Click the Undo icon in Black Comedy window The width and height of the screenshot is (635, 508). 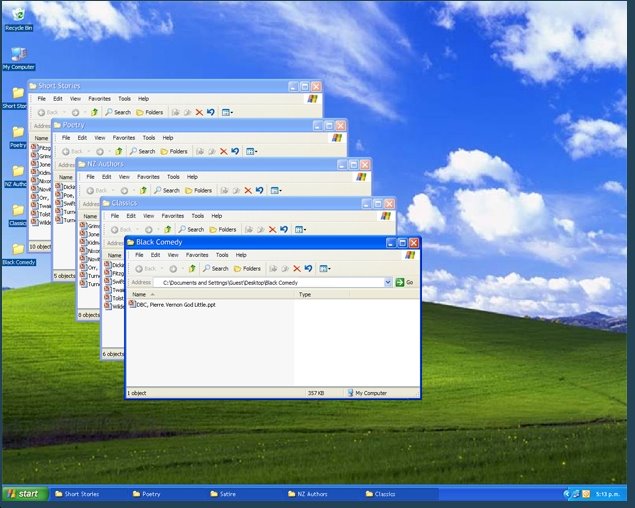click(x=309, y=268)
